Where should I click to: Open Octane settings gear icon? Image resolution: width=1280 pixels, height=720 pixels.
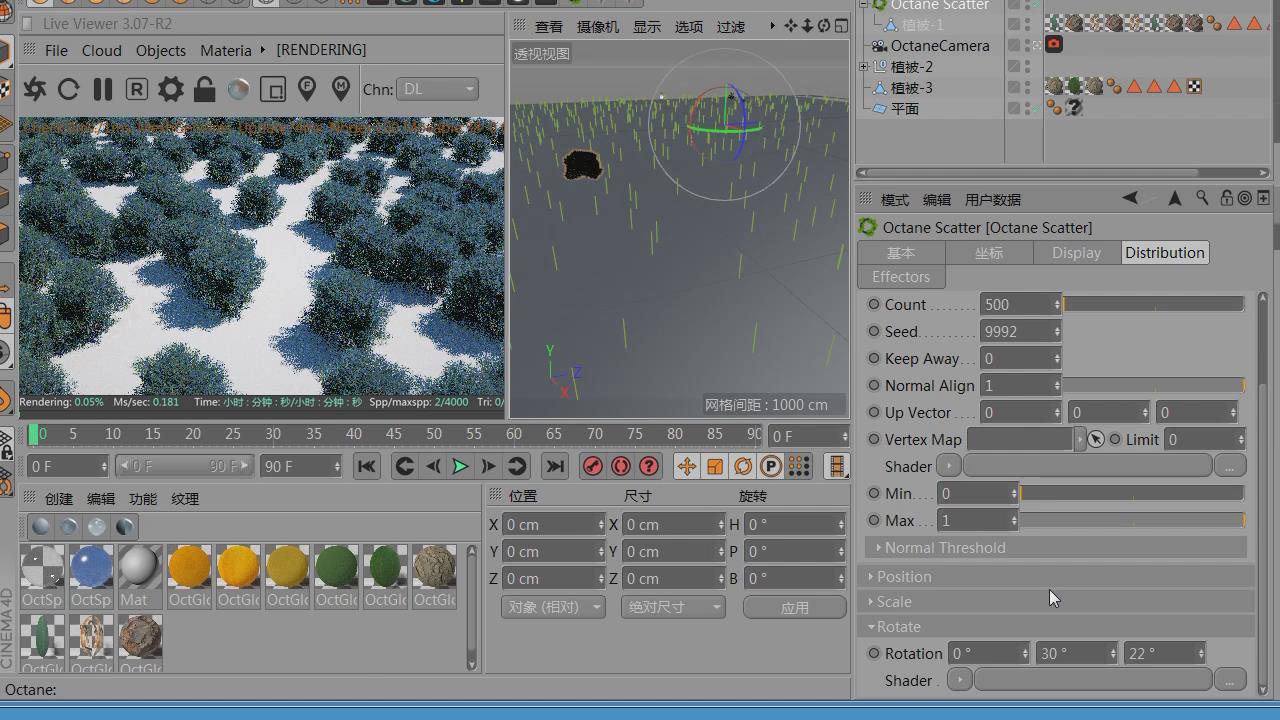pos(171,89)
